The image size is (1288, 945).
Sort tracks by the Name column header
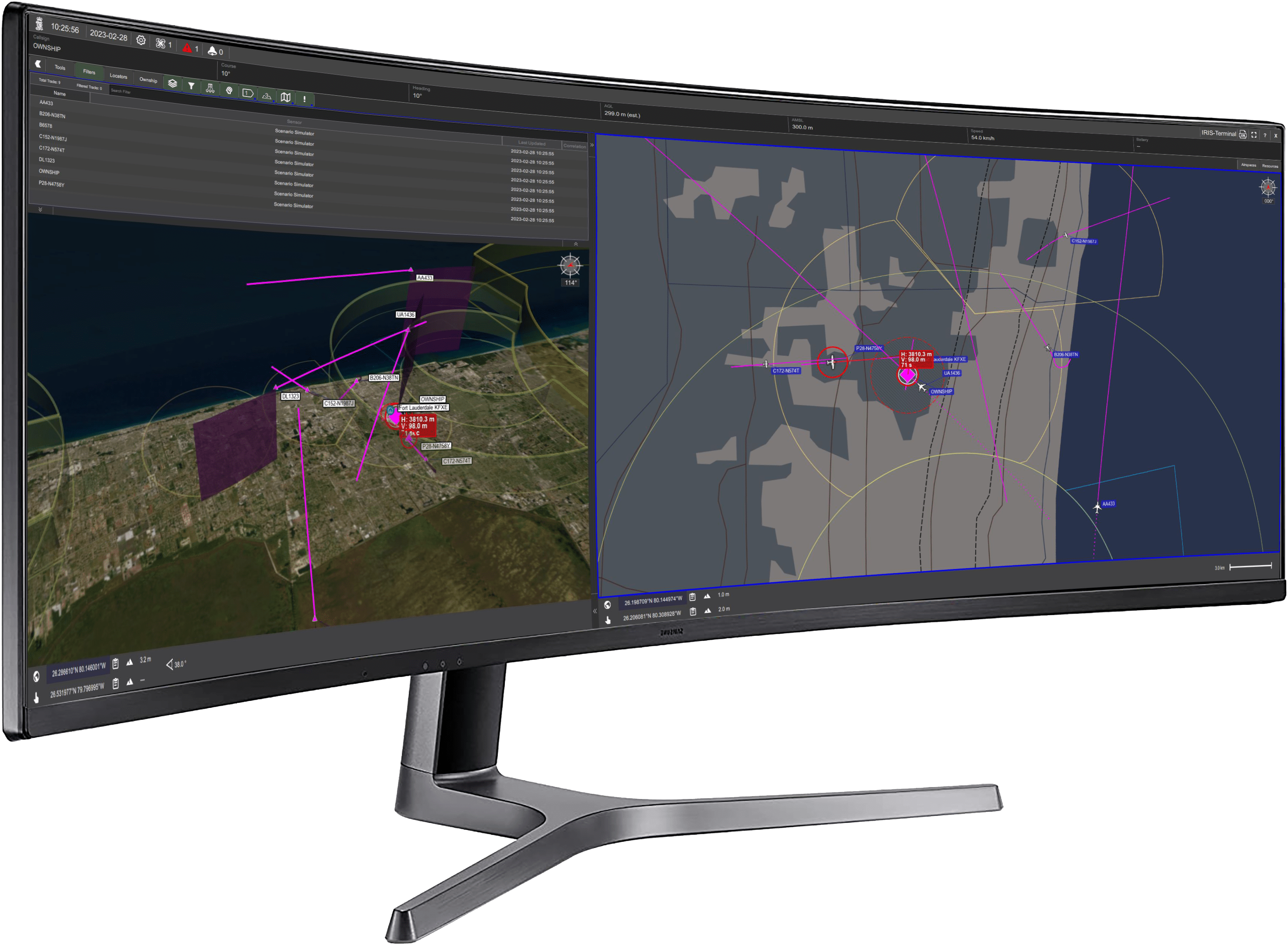pyautogui.click(x=59, y=93)
